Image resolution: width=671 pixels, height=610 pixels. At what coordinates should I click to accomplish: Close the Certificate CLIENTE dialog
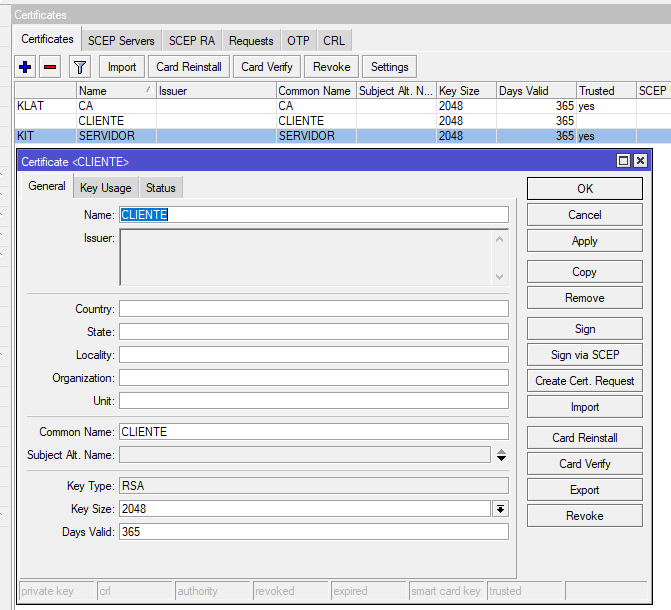640,161
